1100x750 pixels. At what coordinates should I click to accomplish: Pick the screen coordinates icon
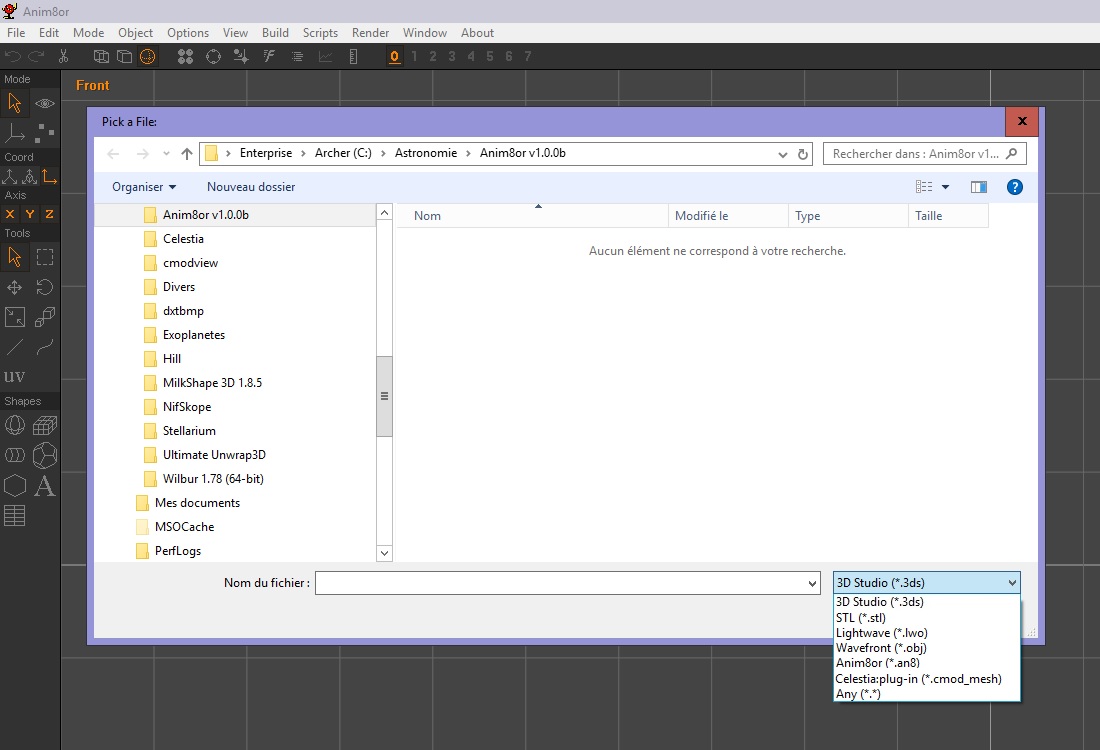49,176
